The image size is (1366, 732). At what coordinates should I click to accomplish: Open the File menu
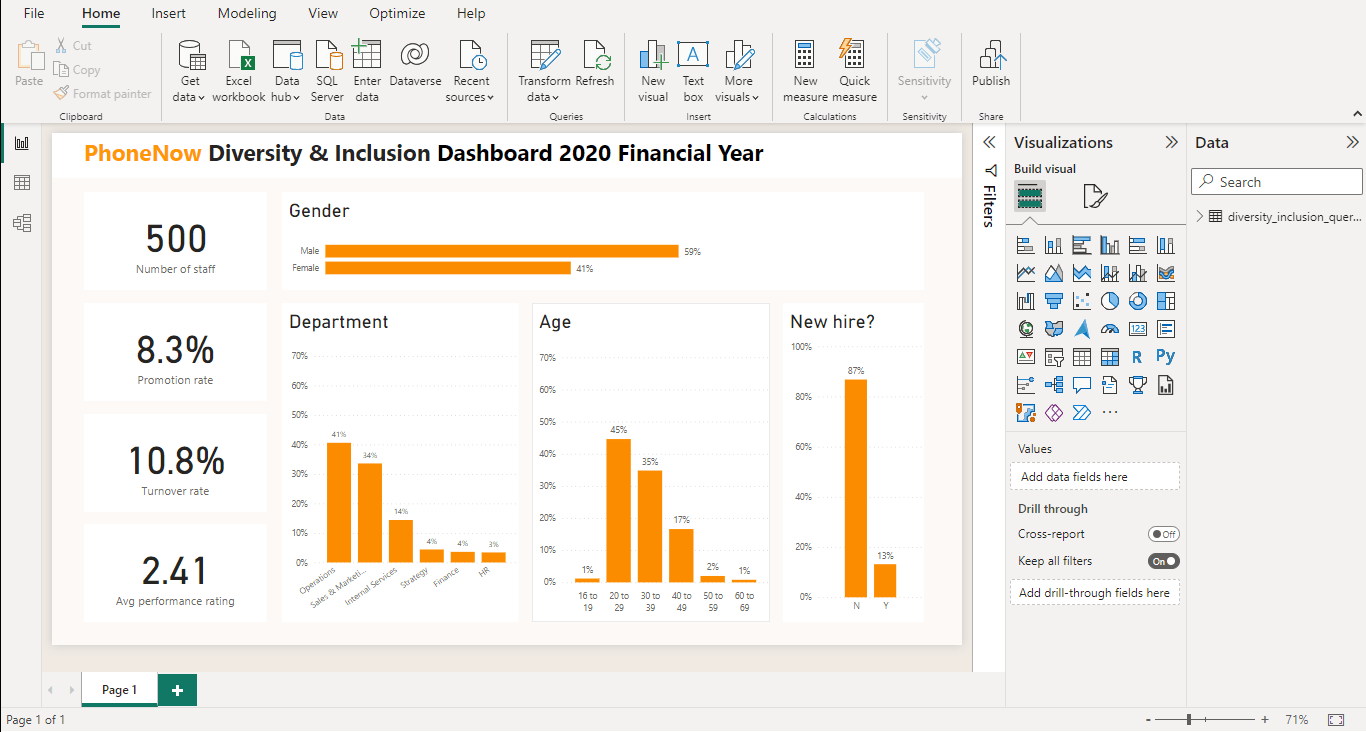tap(34, 13)
